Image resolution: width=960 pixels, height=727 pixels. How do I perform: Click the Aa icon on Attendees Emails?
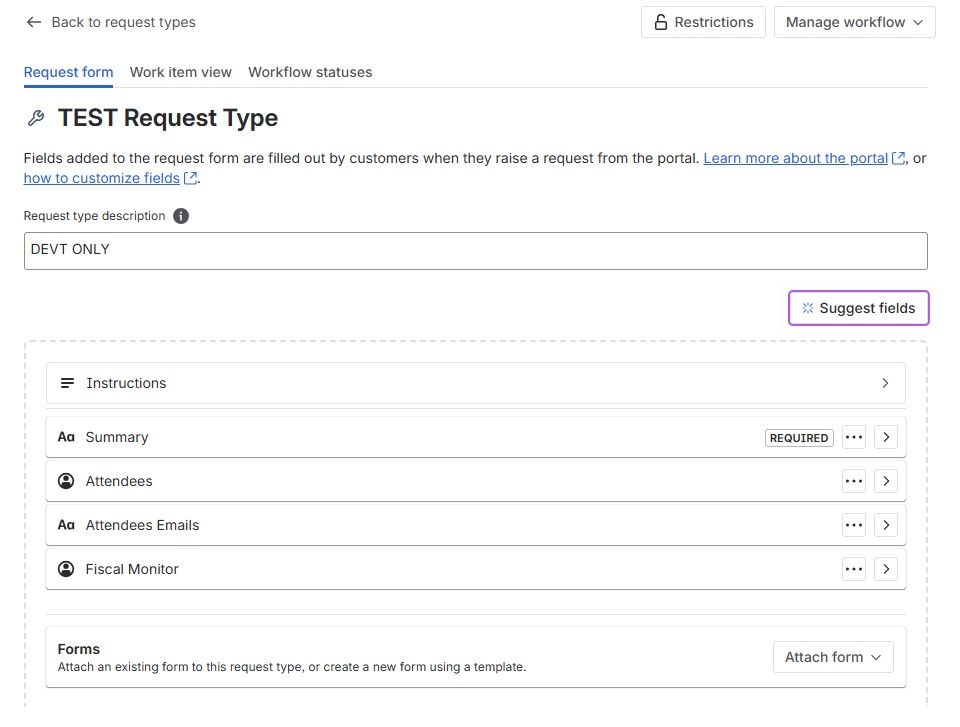click(x=66, y=524)
